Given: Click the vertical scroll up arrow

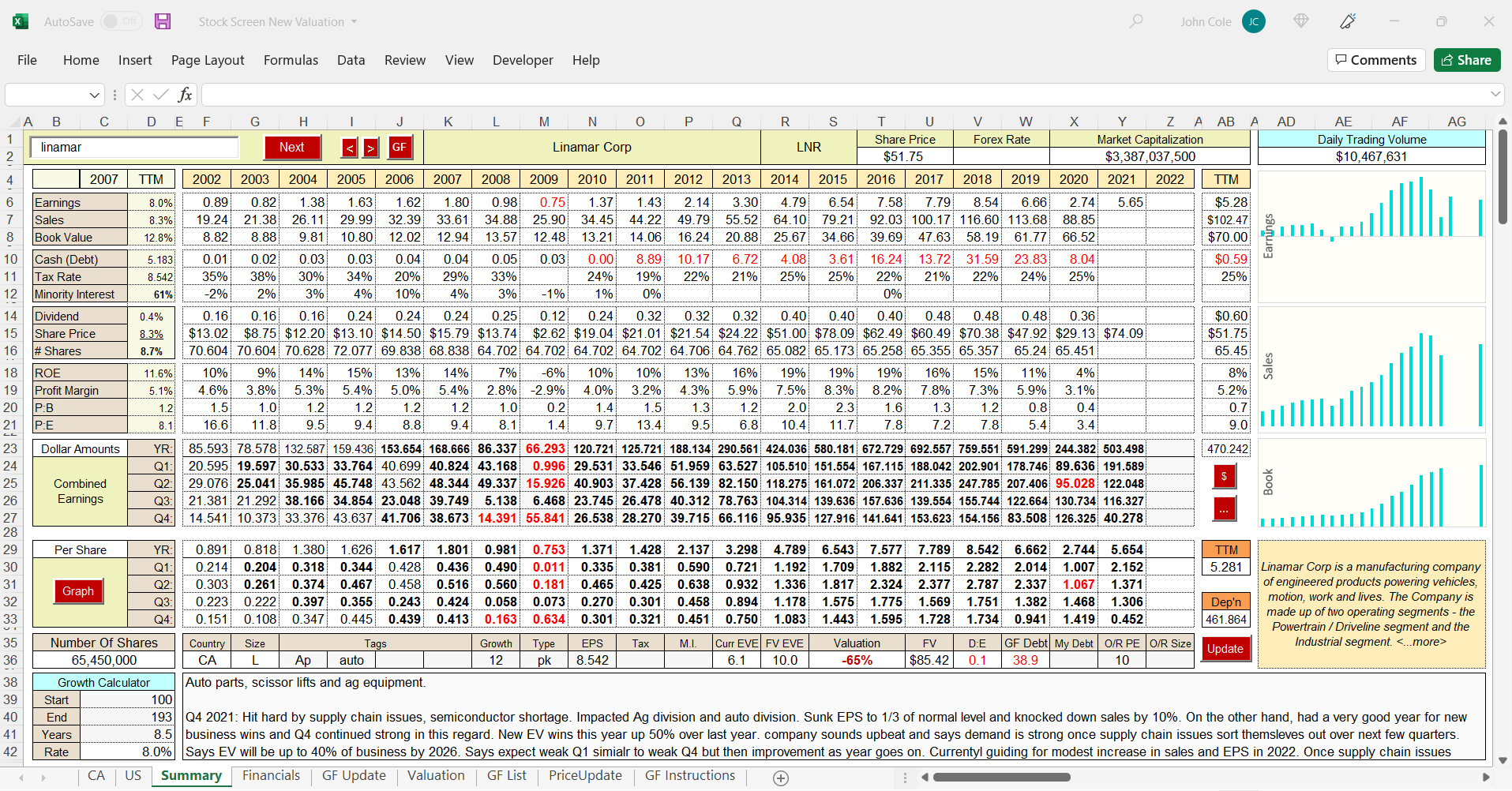Looking at the screenshot, I should pyautogui.click(x=1502, y=121).
